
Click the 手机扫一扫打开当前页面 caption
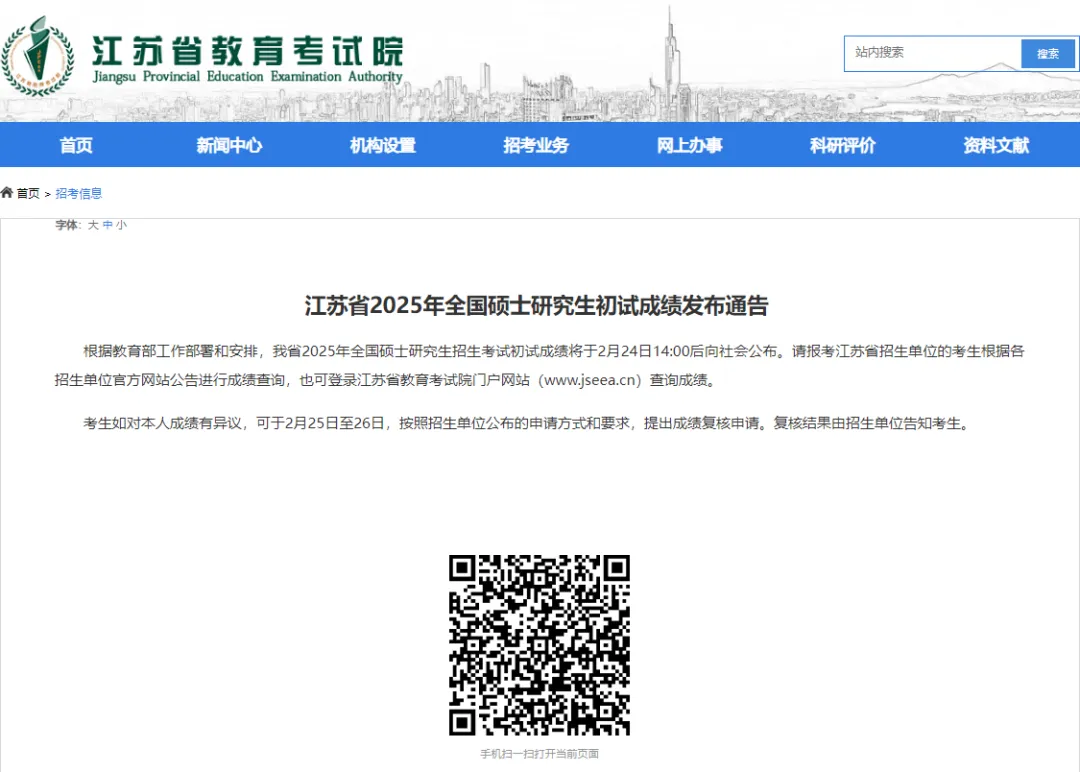point(539,754)
